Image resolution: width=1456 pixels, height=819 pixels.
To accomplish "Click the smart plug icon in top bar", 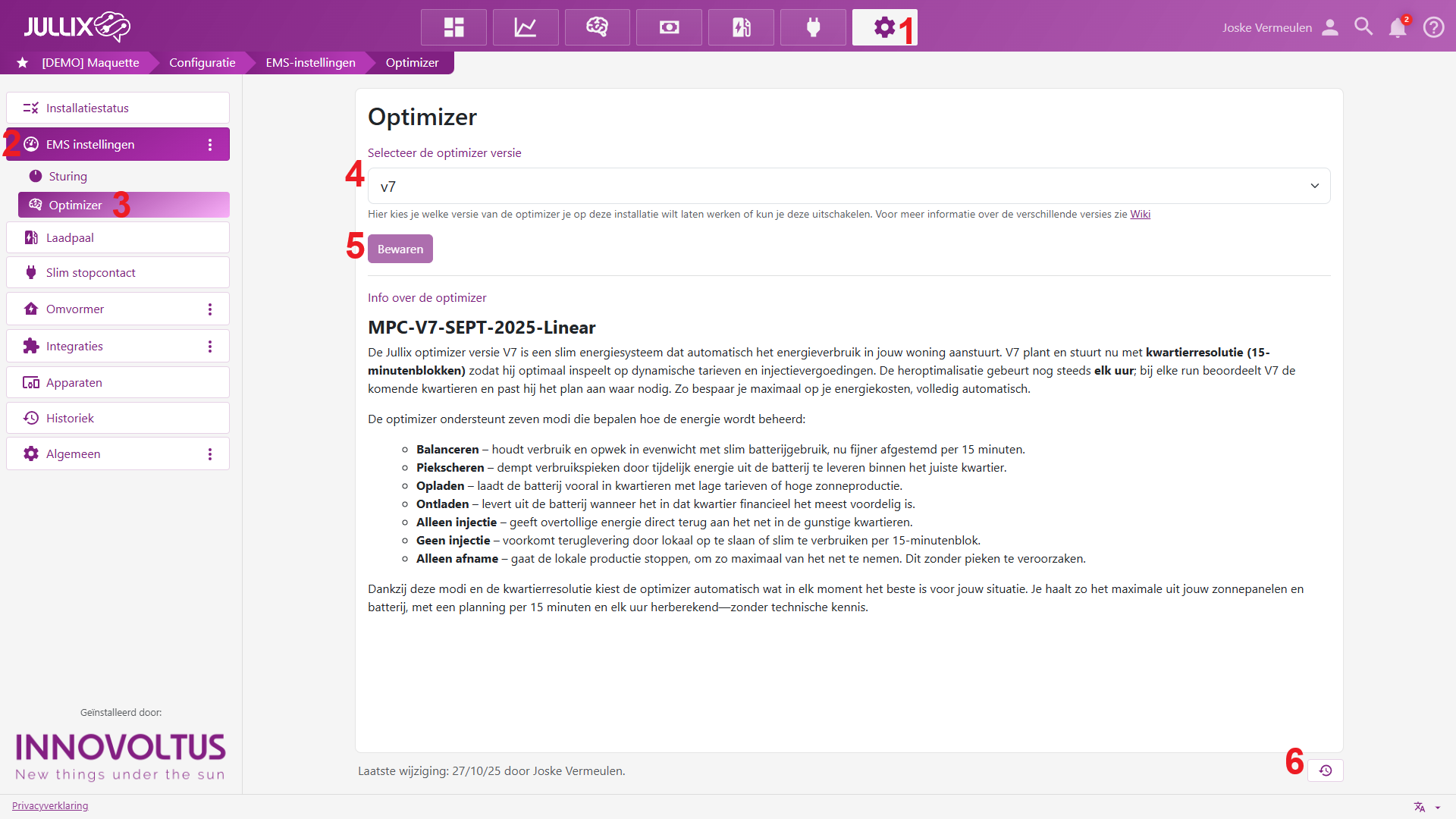I will [x=813, y=27].
